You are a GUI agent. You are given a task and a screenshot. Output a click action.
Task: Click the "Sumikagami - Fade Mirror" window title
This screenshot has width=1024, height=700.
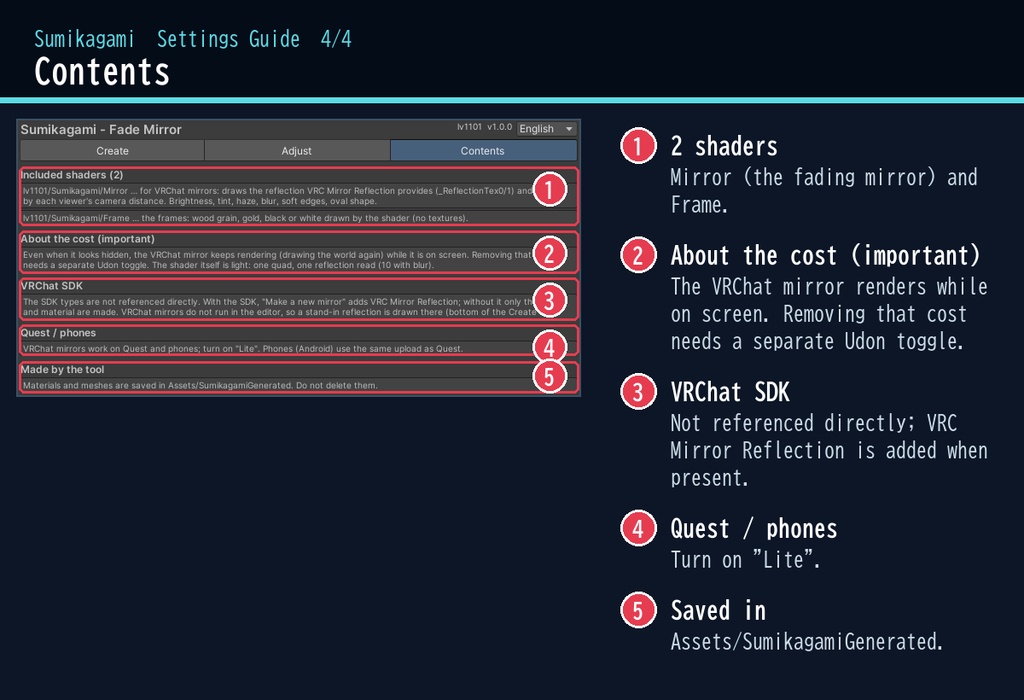[101, 129]
